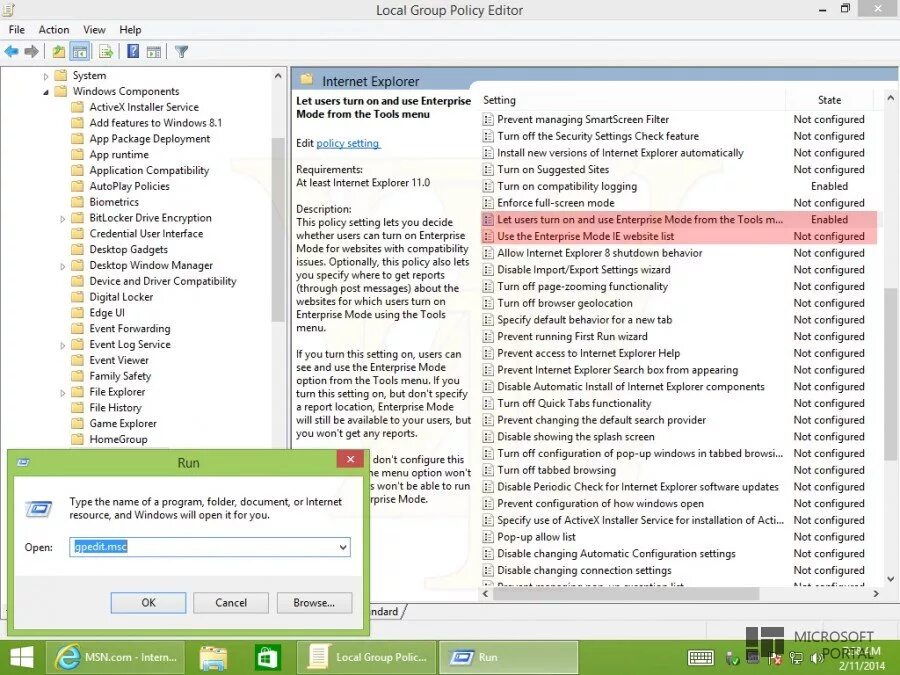Image resolution: width=900 pixels, height=675 pixels.
Task: Open the Run dialog Open dropdown arrow
Action: click(x=343, y=547)
